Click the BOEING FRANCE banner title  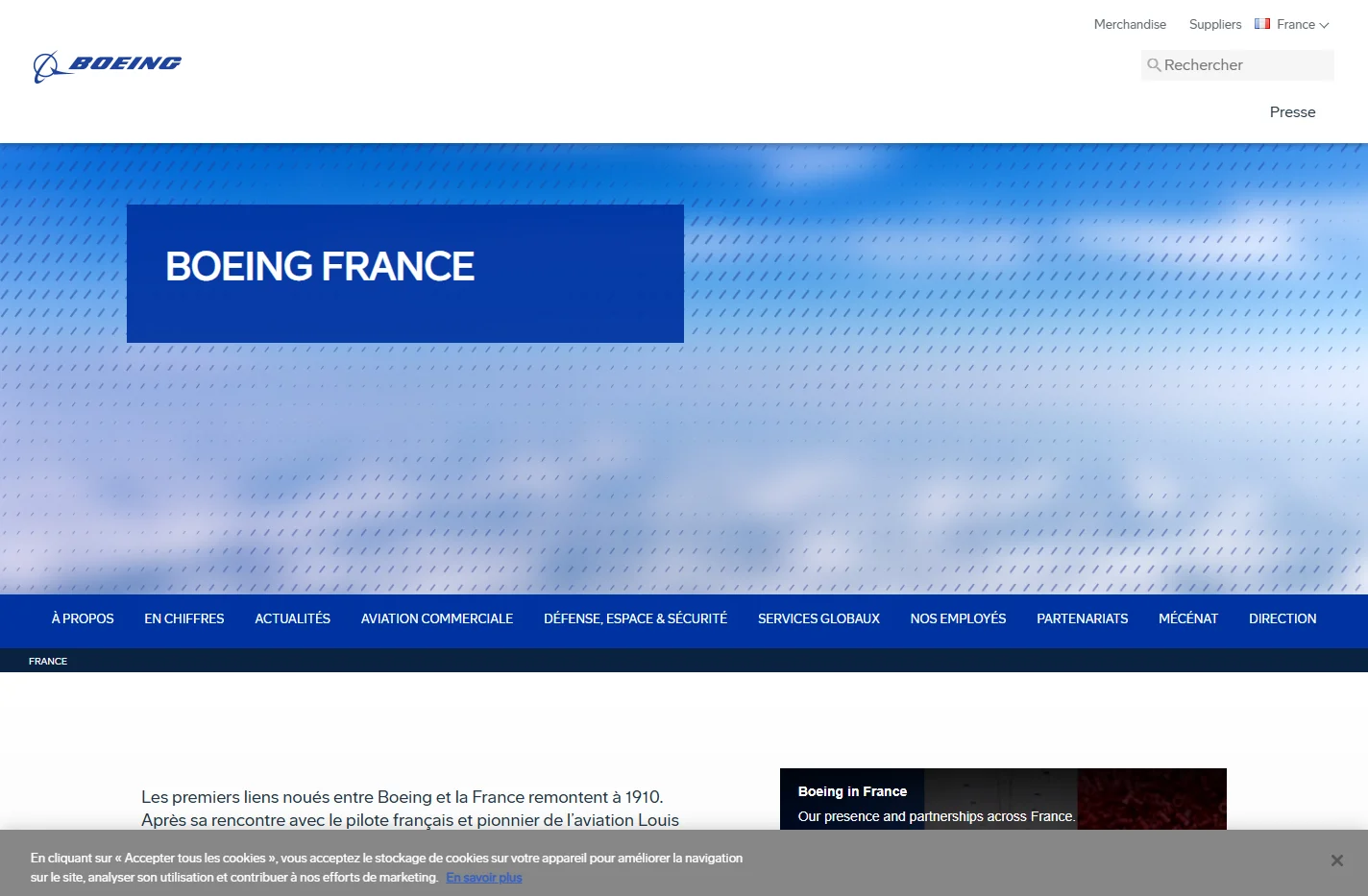[320, 267]
